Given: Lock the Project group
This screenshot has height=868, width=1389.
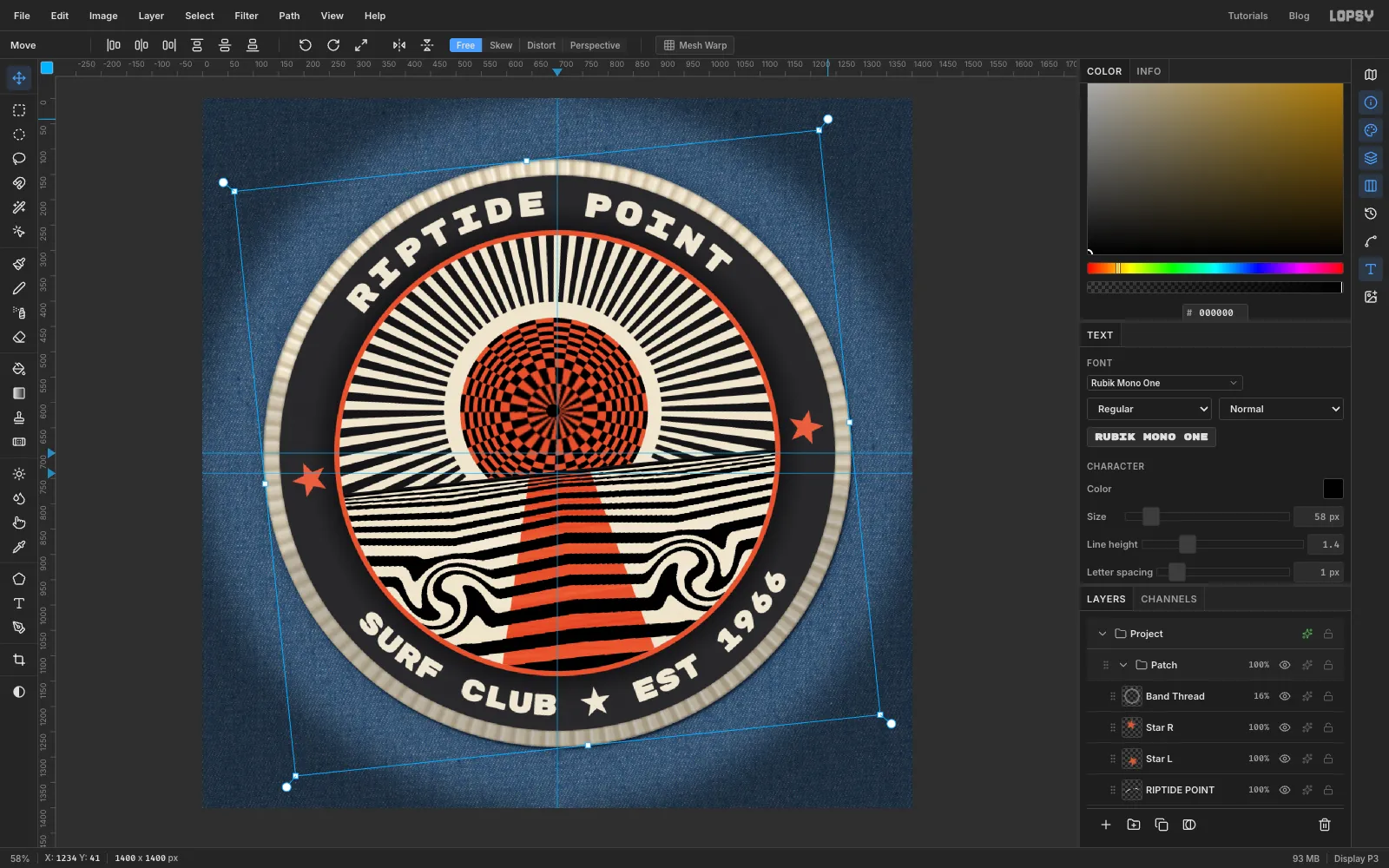Looking at the screenshot, I should [x=1328, y=634].
